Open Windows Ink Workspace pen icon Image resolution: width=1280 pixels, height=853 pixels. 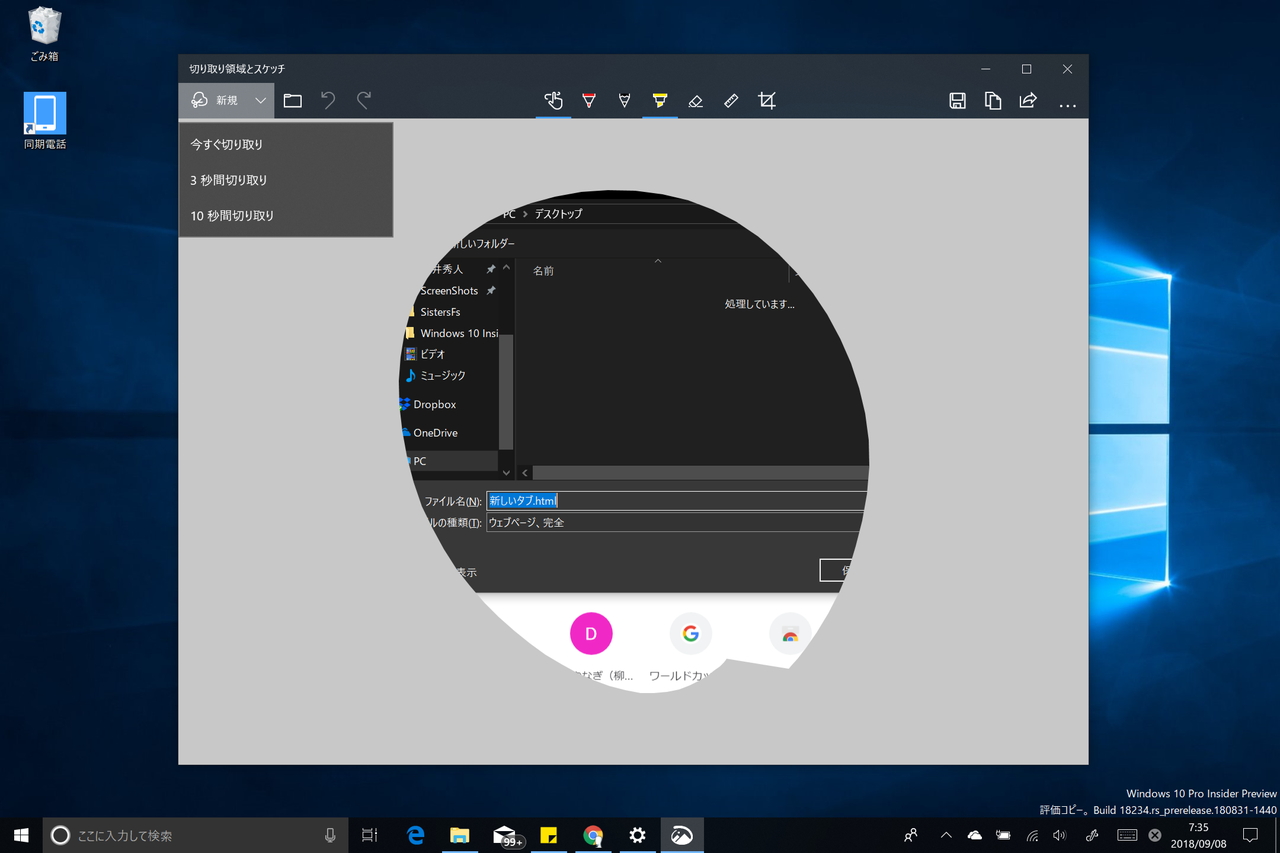[1093, 835]
